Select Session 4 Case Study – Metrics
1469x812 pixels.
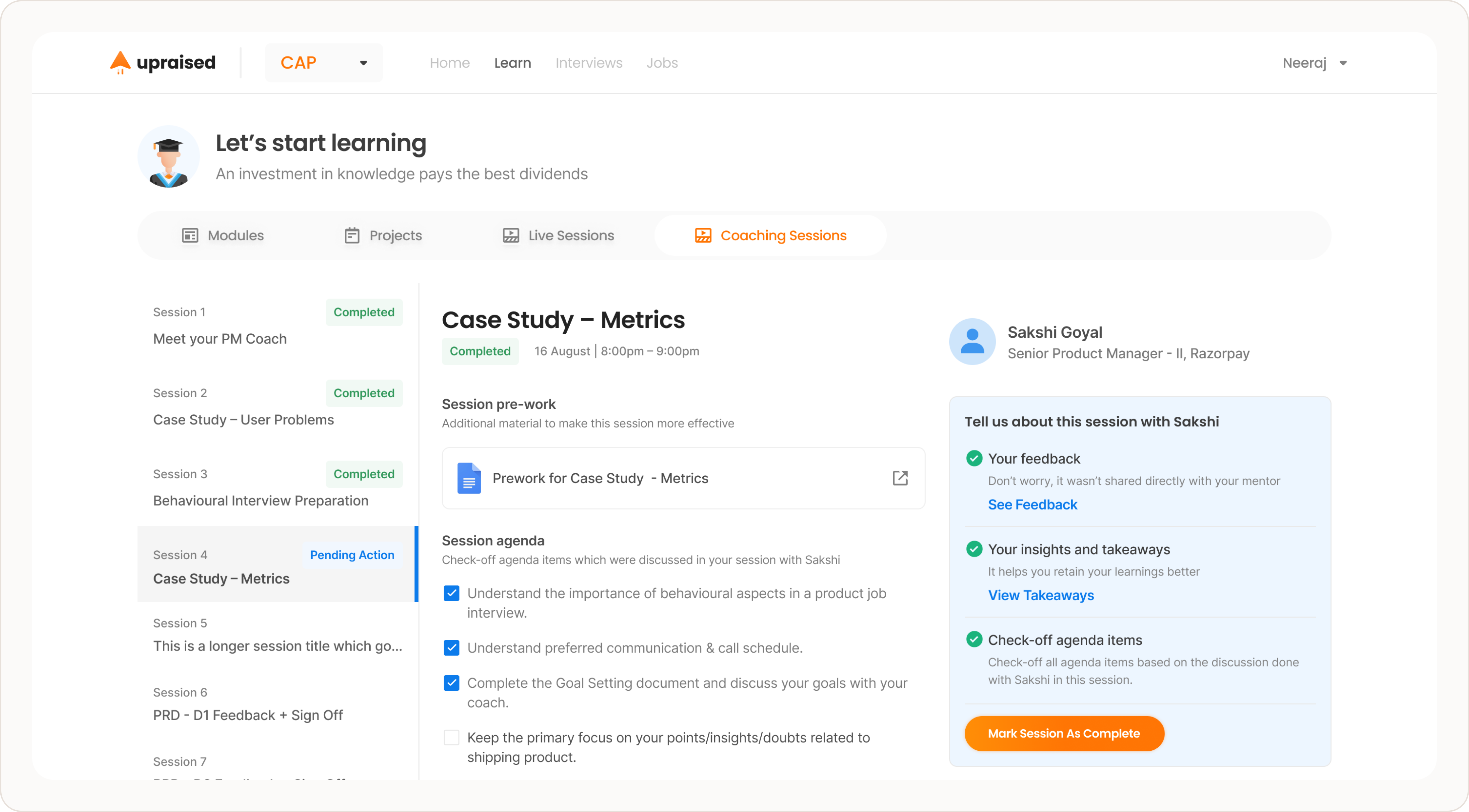(x=278, y=564)
